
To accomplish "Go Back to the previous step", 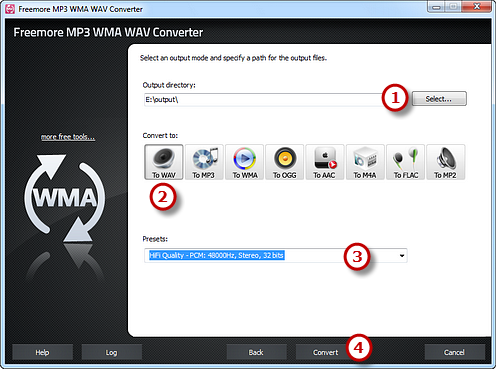I will tap(256, 352).
